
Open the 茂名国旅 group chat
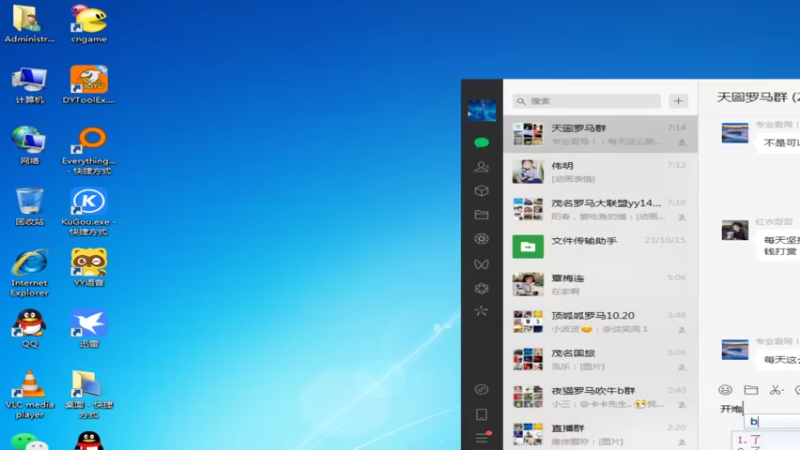tap(600, 359)
